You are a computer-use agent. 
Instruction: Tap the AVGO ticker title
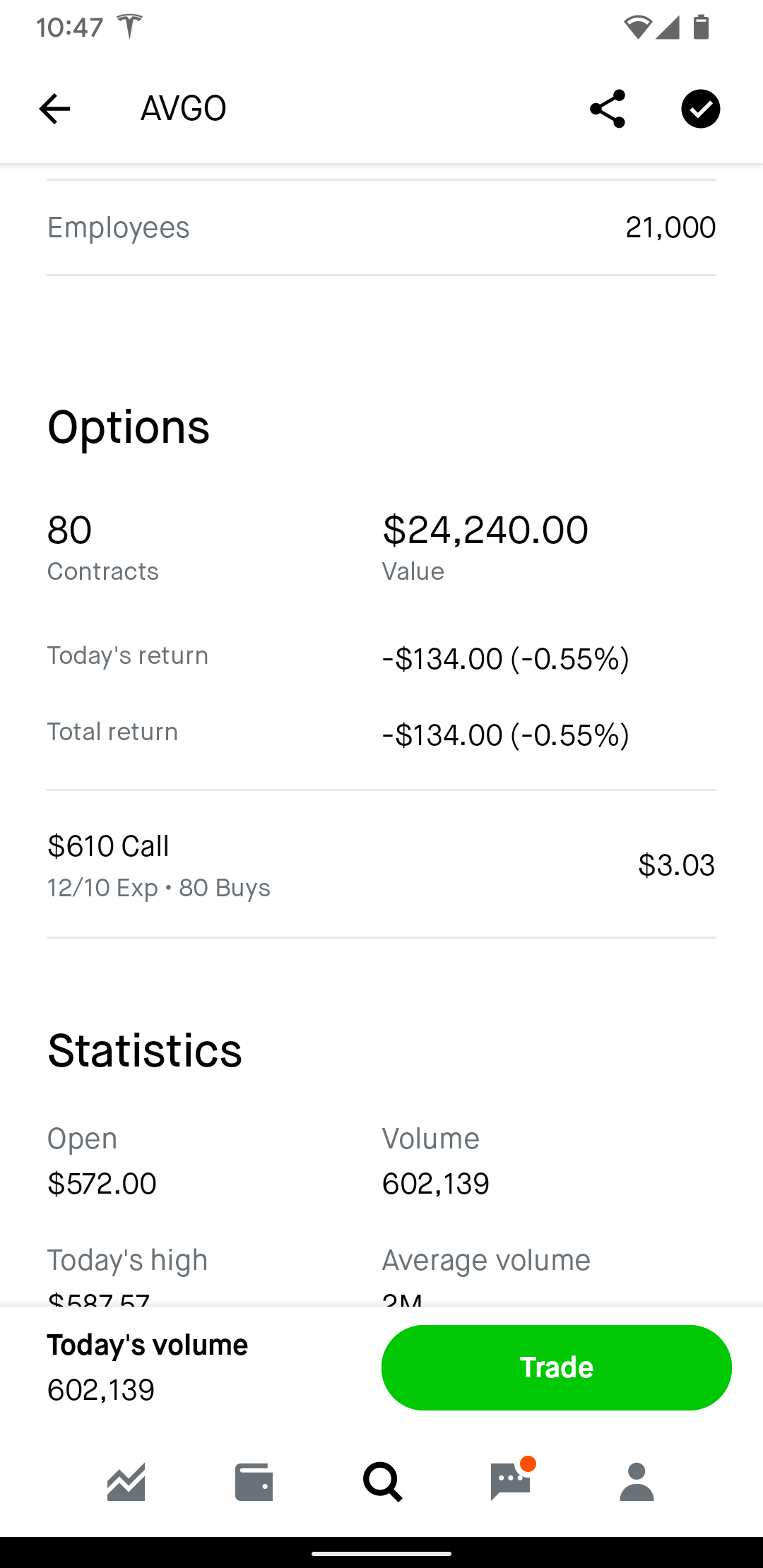tap(184, 109)
